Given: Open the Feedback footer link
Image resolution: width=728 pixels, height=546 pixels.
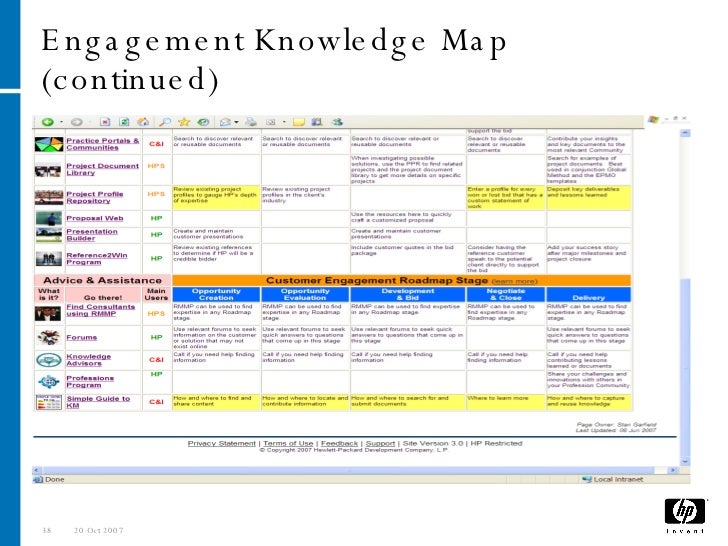Looking at the screenshot, I should [339, 443].
